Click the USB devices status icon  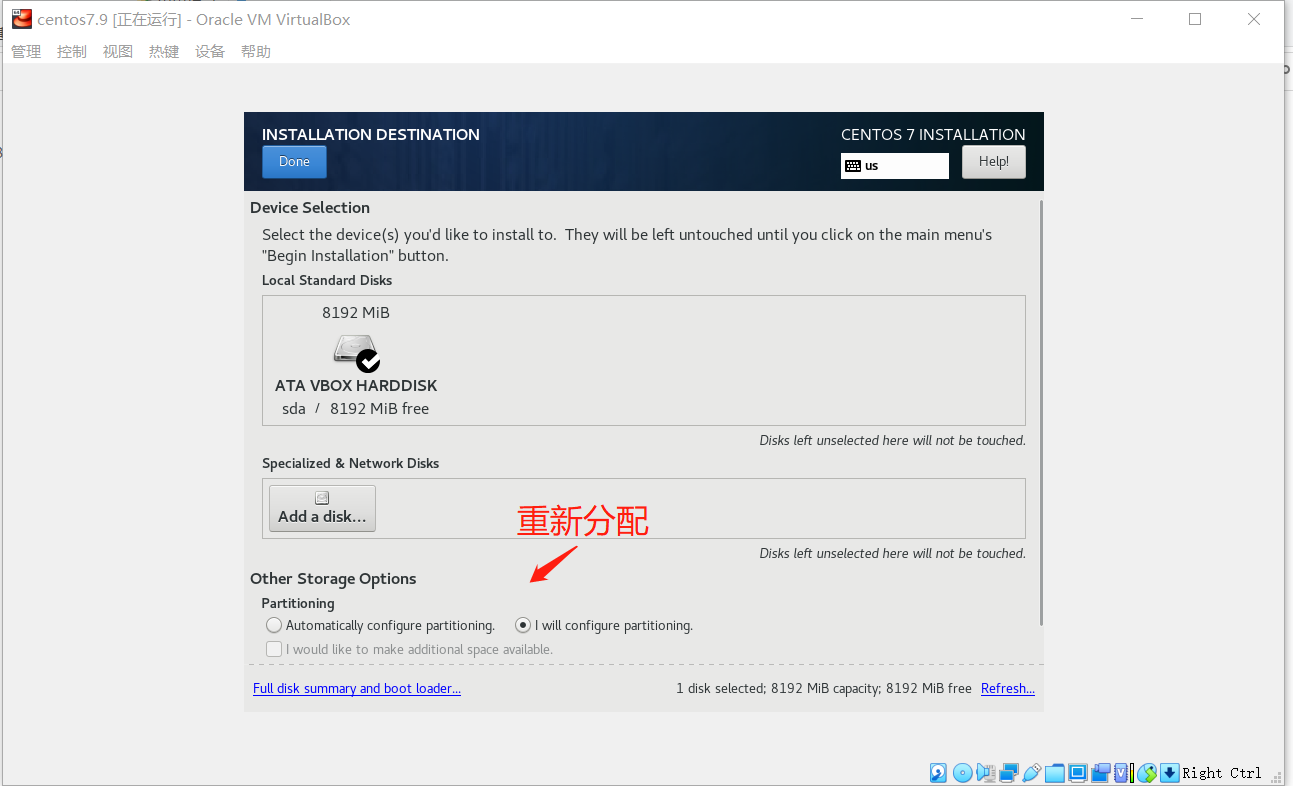click(x=1032, y=772)
